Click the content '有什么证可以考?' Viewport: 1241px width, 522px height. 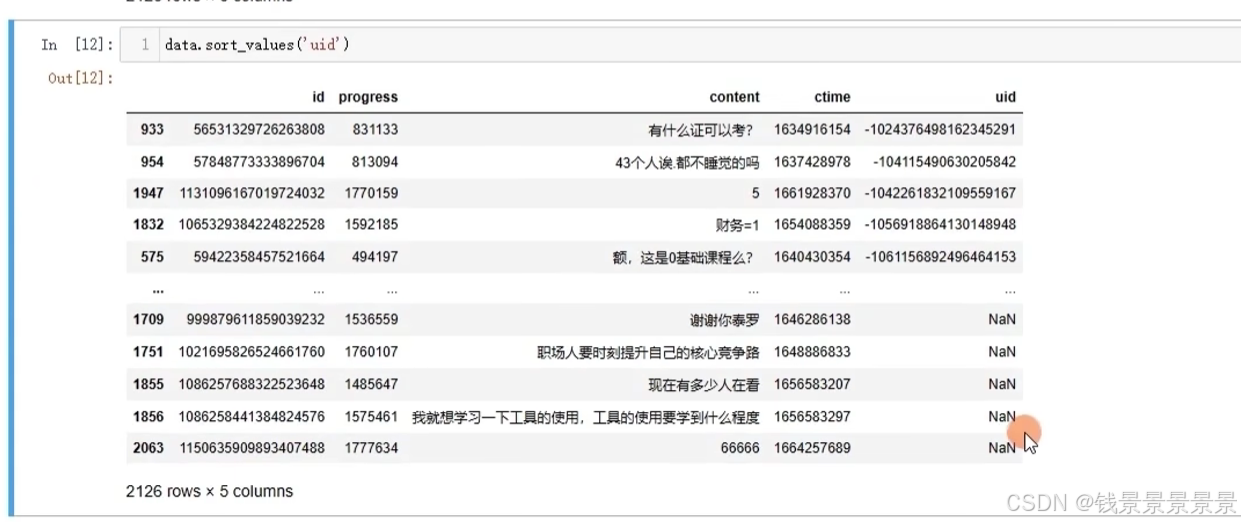(704, 130)
